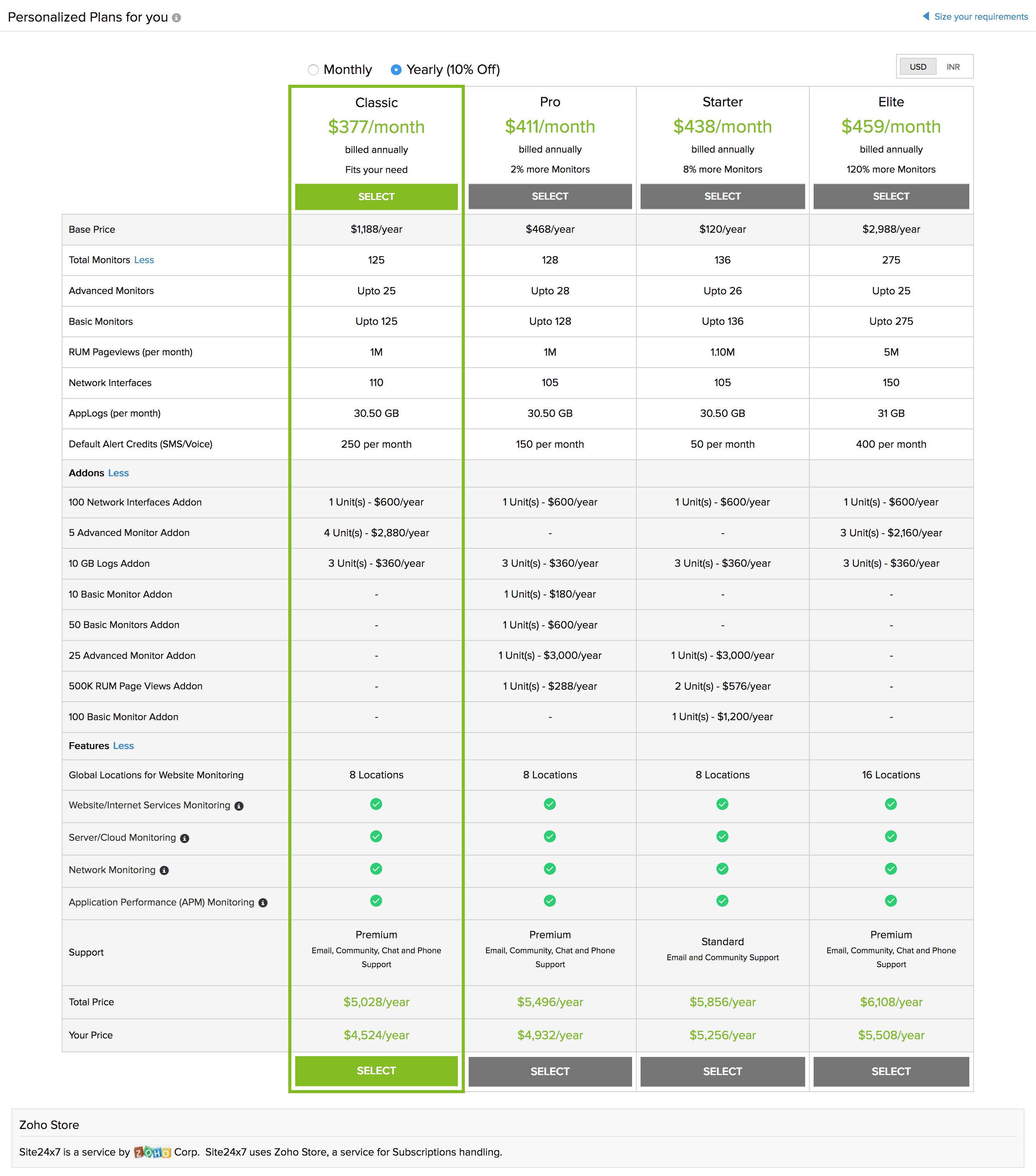
Task: Click info icon beside Application Performance (APM) Monitoring
Action: [x=263, y=903]
